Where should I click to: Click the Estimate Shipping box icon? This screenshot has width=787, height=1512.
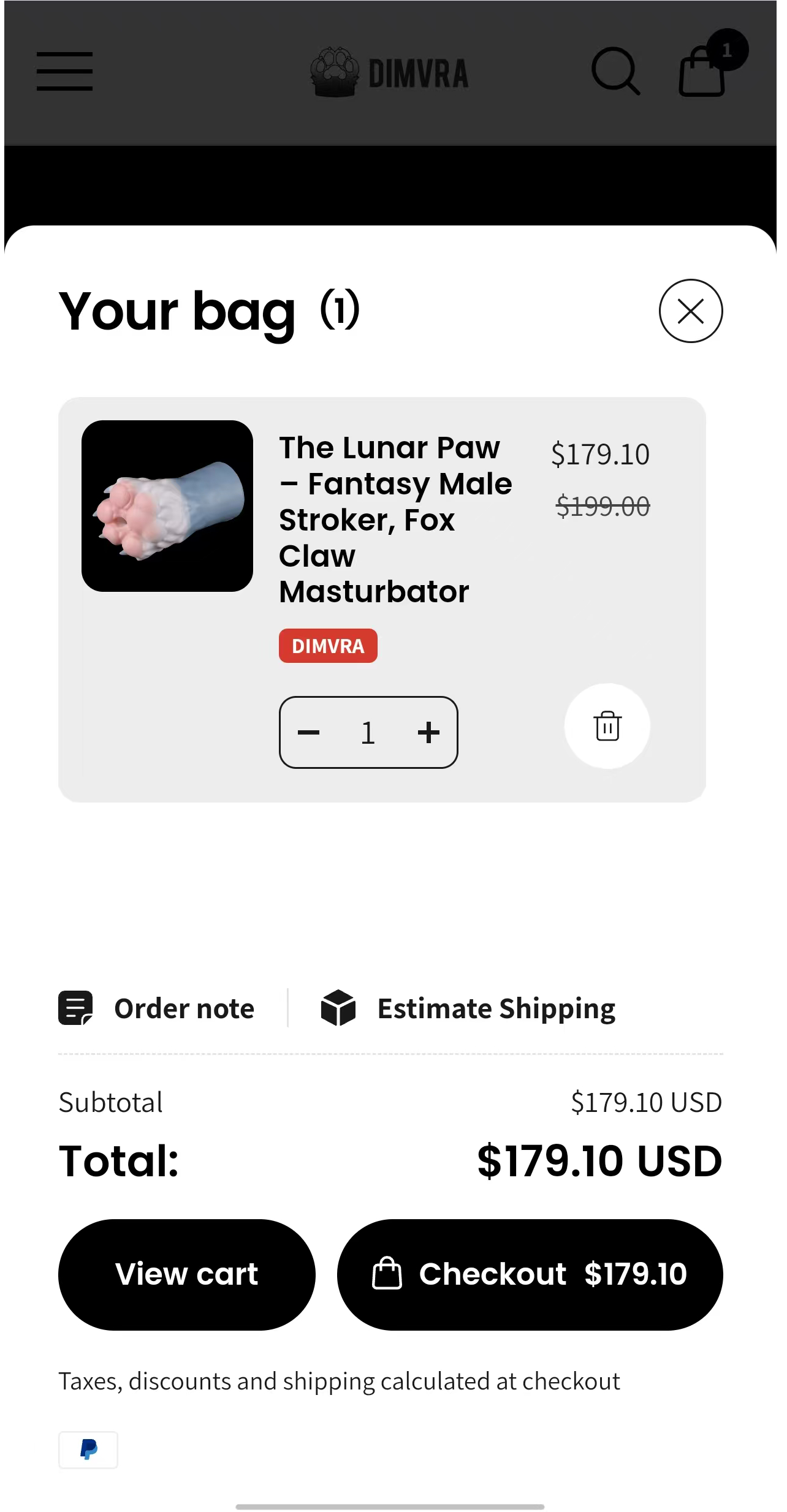tap(338, 1008)
